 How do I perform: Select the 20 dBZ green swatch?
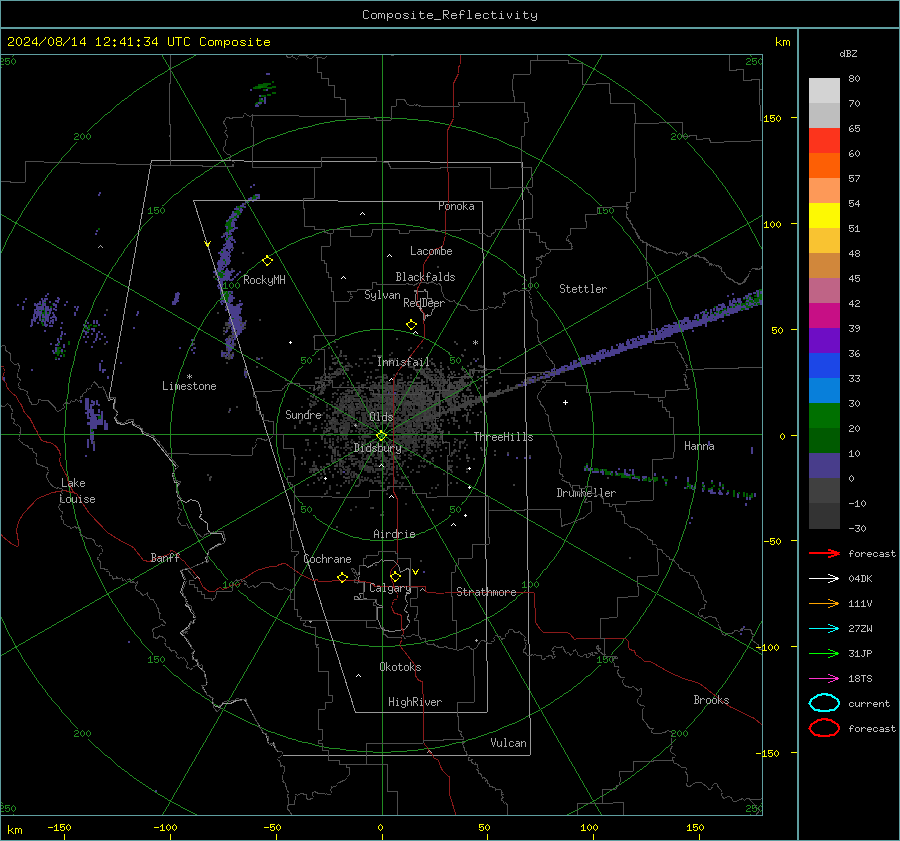(x=824, y=416)
